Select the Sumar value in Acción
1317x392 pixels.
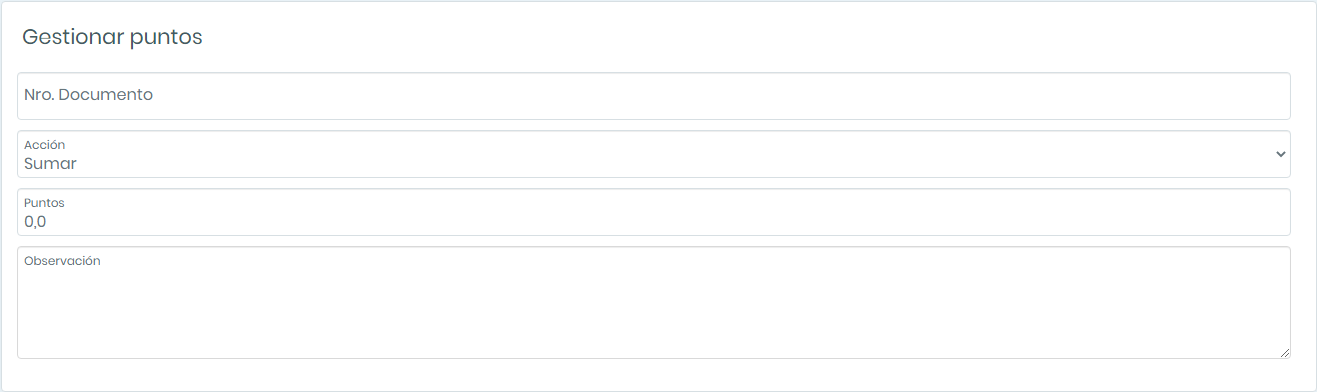click(50, 164)
